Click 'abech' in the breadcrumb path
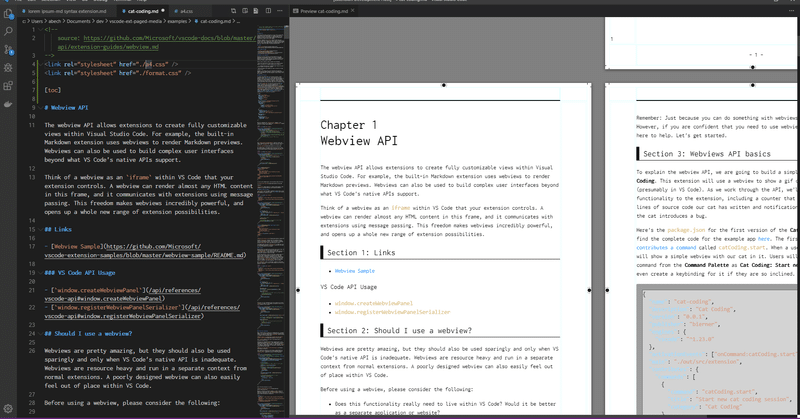The image size is (800, 419). point(55,21)
